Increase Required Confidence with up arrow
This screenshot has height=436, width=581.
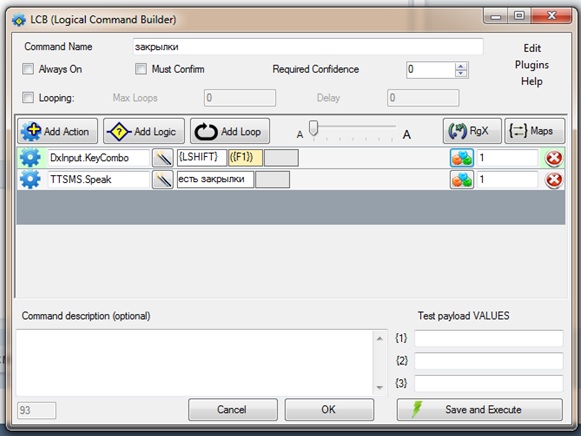pos(461,66)
